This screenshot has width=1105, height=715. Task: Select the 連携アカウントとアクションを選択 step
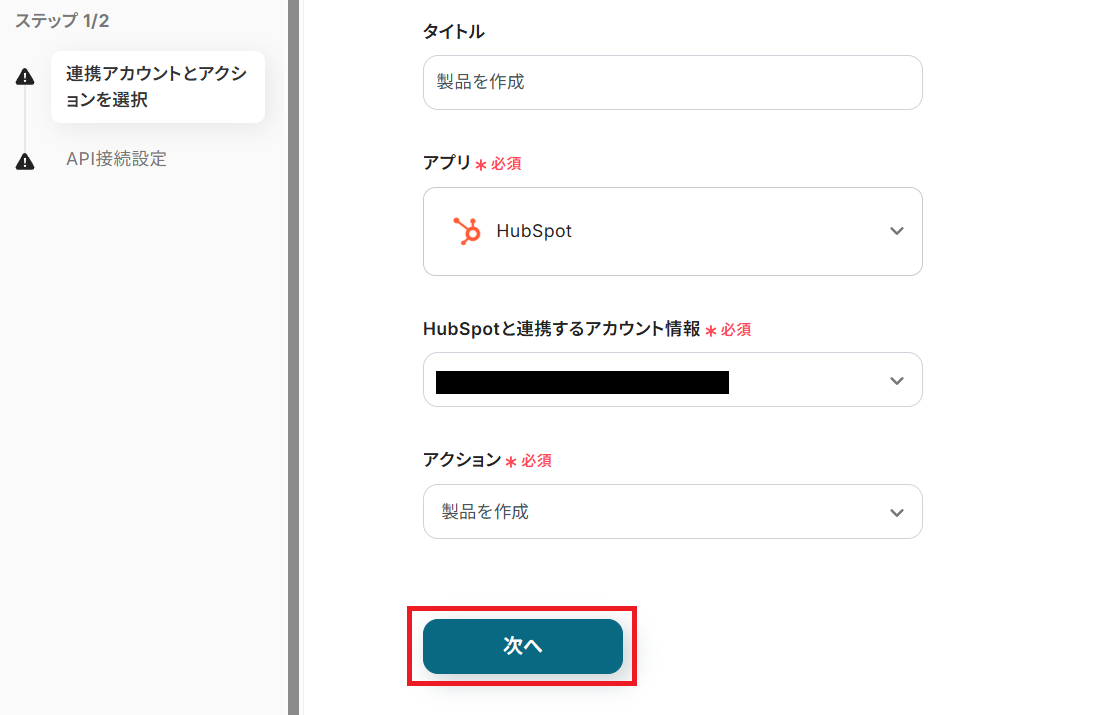point(157,87)
